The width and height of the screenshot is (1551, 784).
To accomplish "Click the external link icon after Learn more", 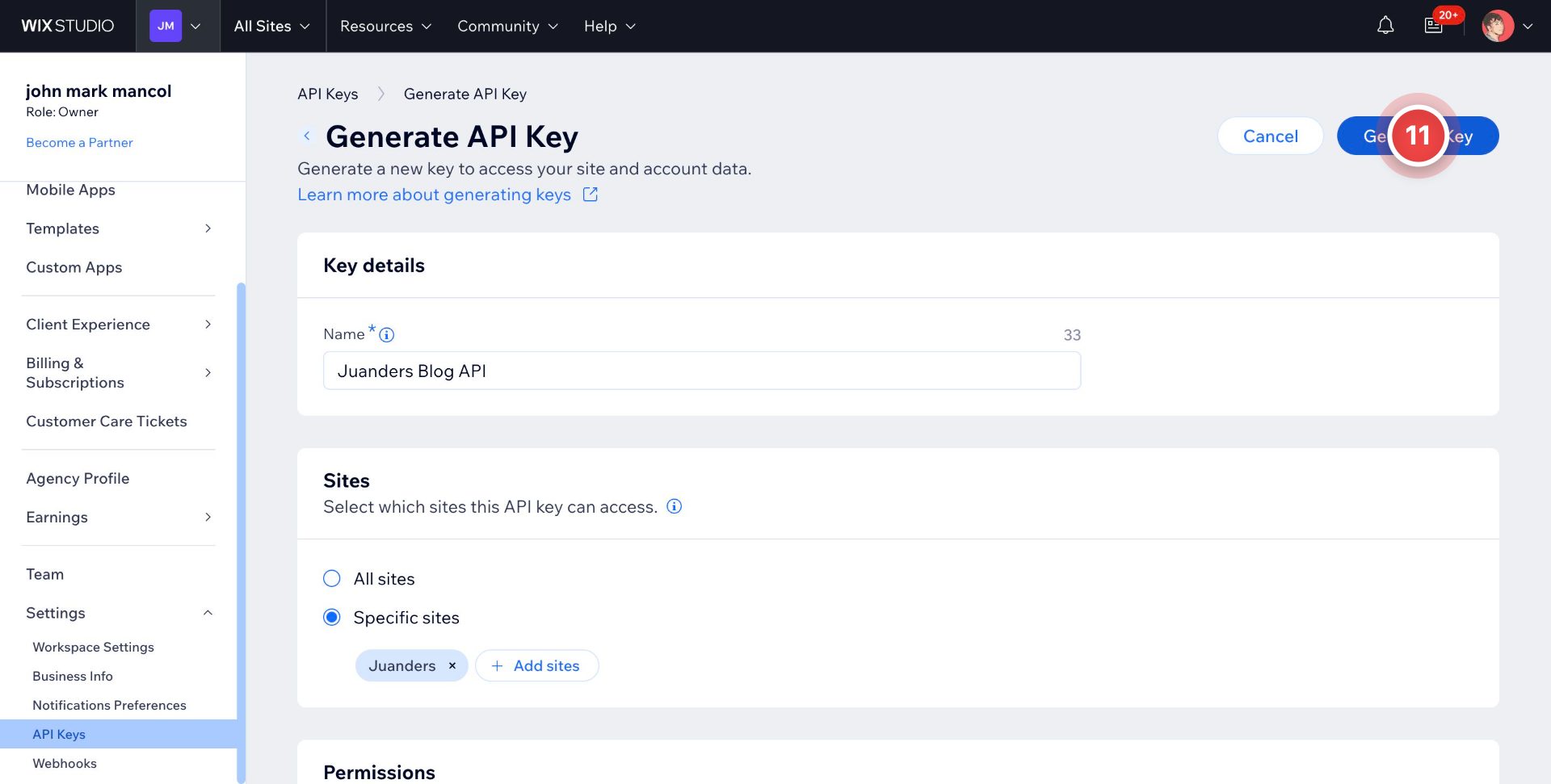I will [591, 195].
